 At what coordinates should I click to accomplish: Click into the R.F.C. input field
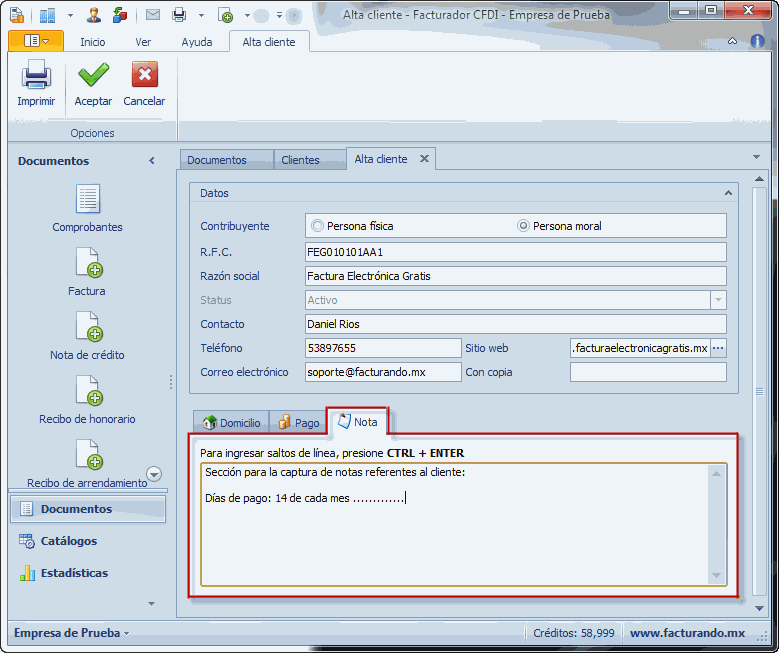point(515,252)
